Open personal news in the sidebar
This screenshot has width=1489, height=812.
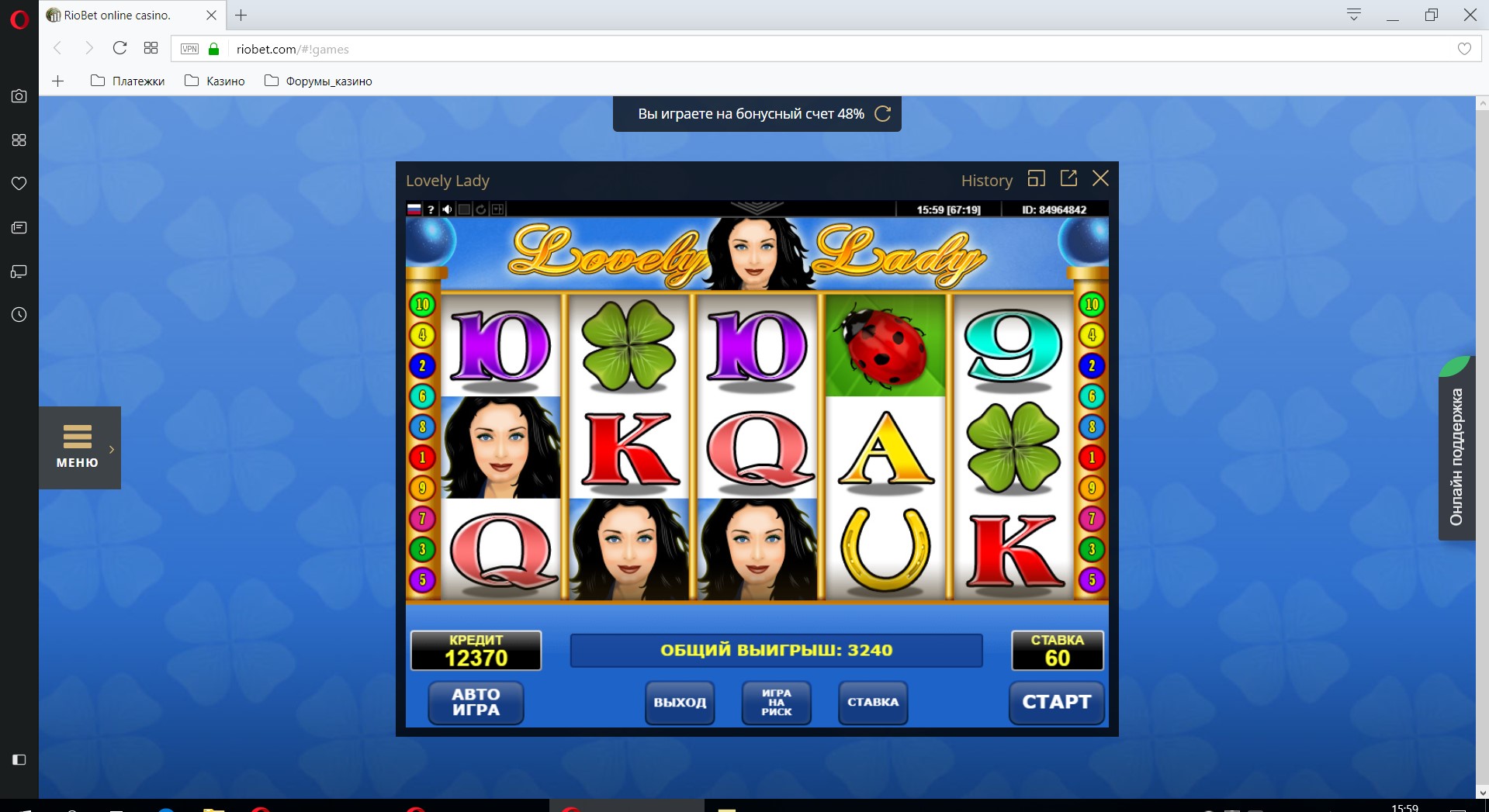(x=19, y=227)
